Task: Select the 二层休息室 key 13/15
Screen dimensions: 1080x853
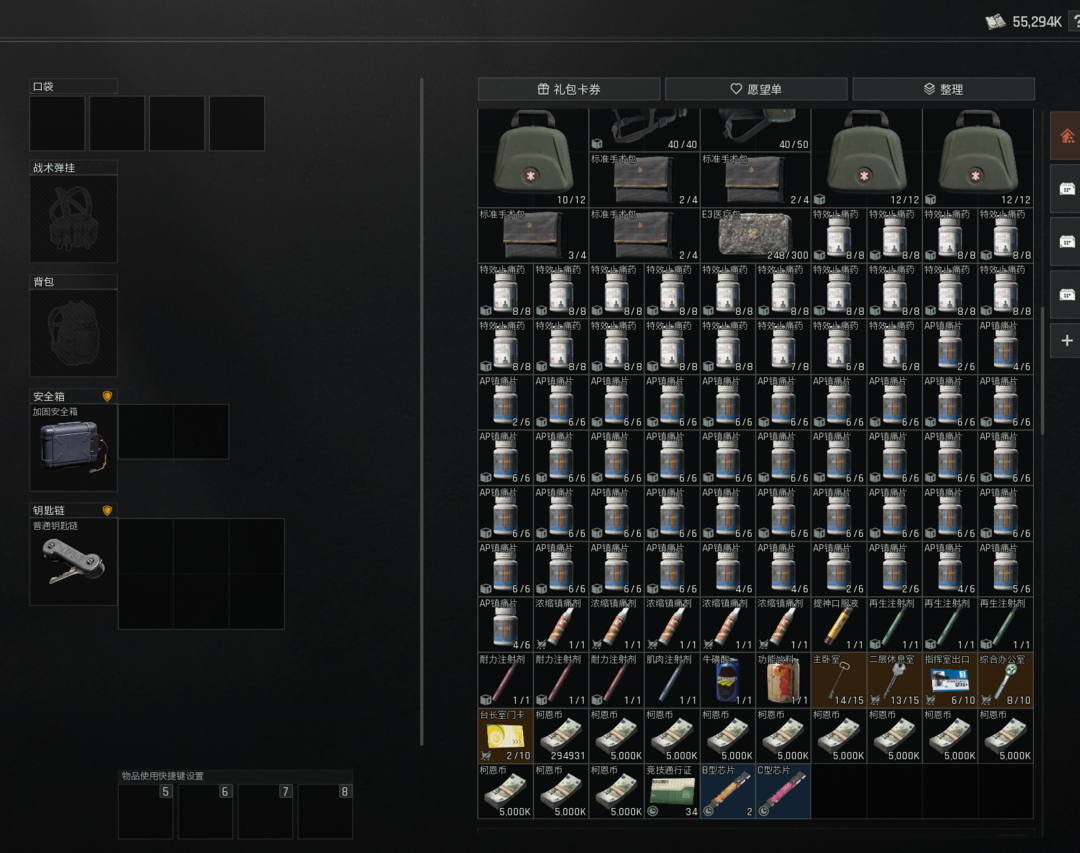Action: (895, 680)
